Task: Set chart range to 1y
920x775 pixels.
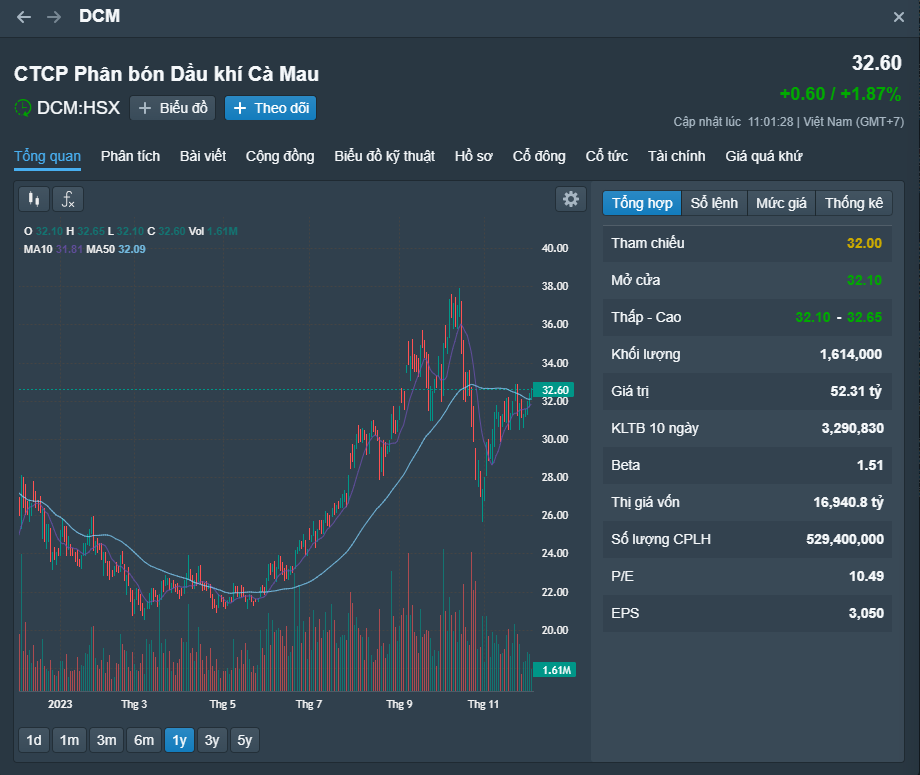Action: click(180, 740)
